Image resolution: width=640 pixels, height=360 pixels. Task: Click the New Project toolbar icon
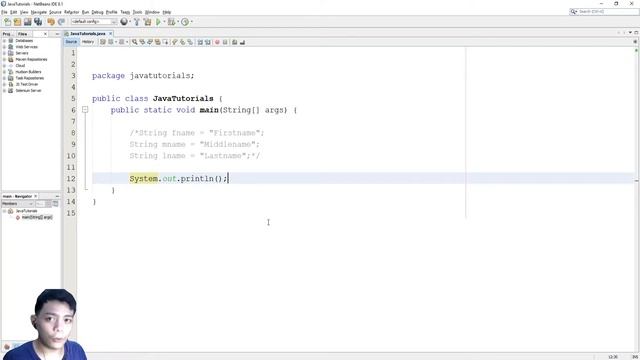point(17,22)
